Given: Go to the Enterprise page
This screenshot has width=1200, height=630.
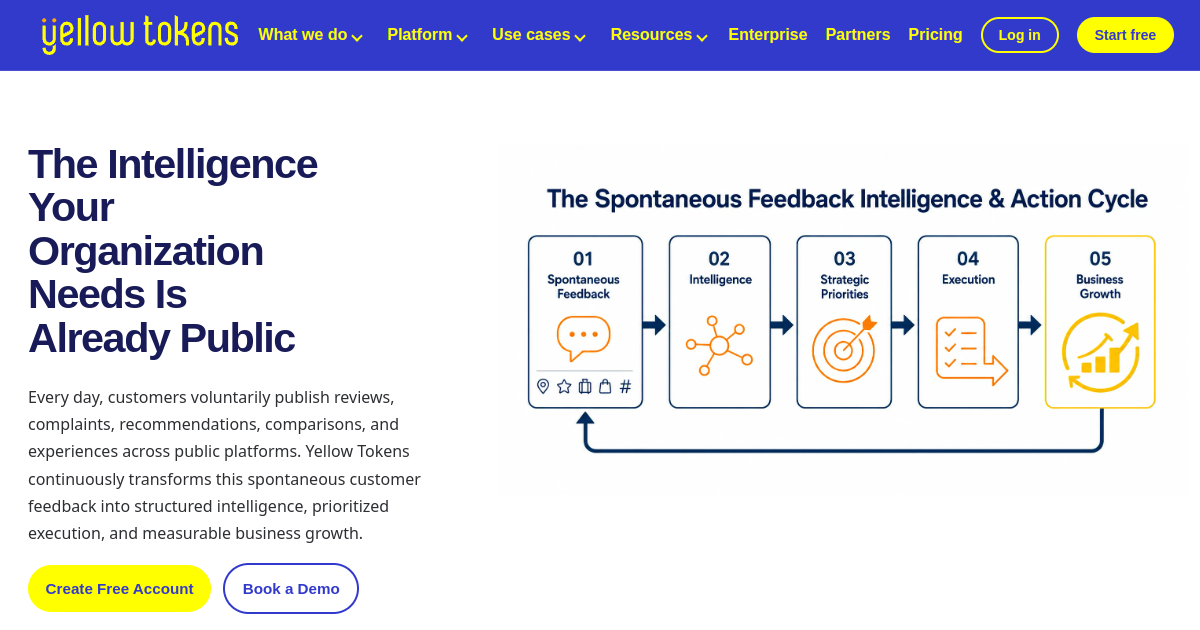Looking at the screenshot, I should [768, 35].
